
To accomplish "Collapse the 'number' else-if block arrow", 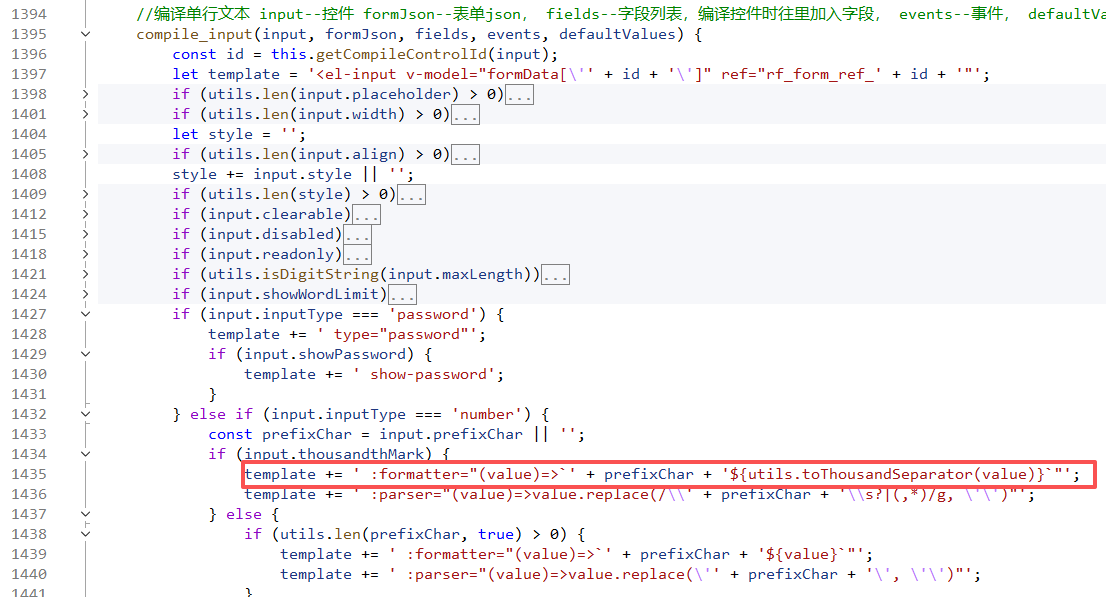I will pos(85,414).
